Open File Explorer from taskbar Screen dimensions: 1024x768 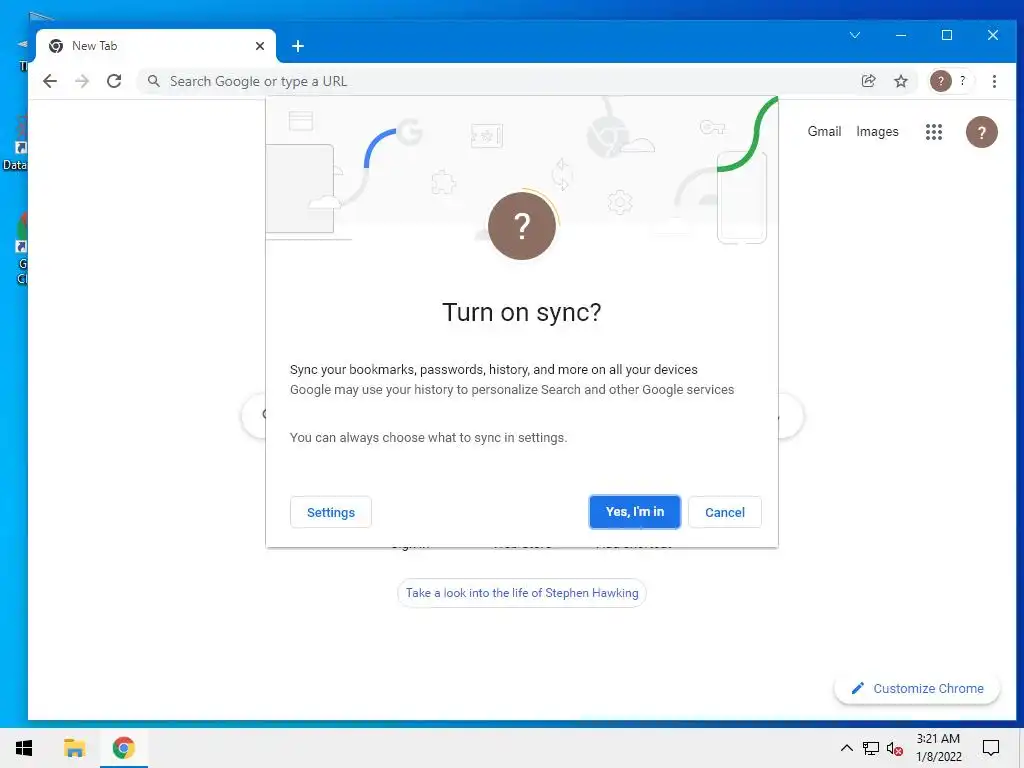[x=74, y=748]
